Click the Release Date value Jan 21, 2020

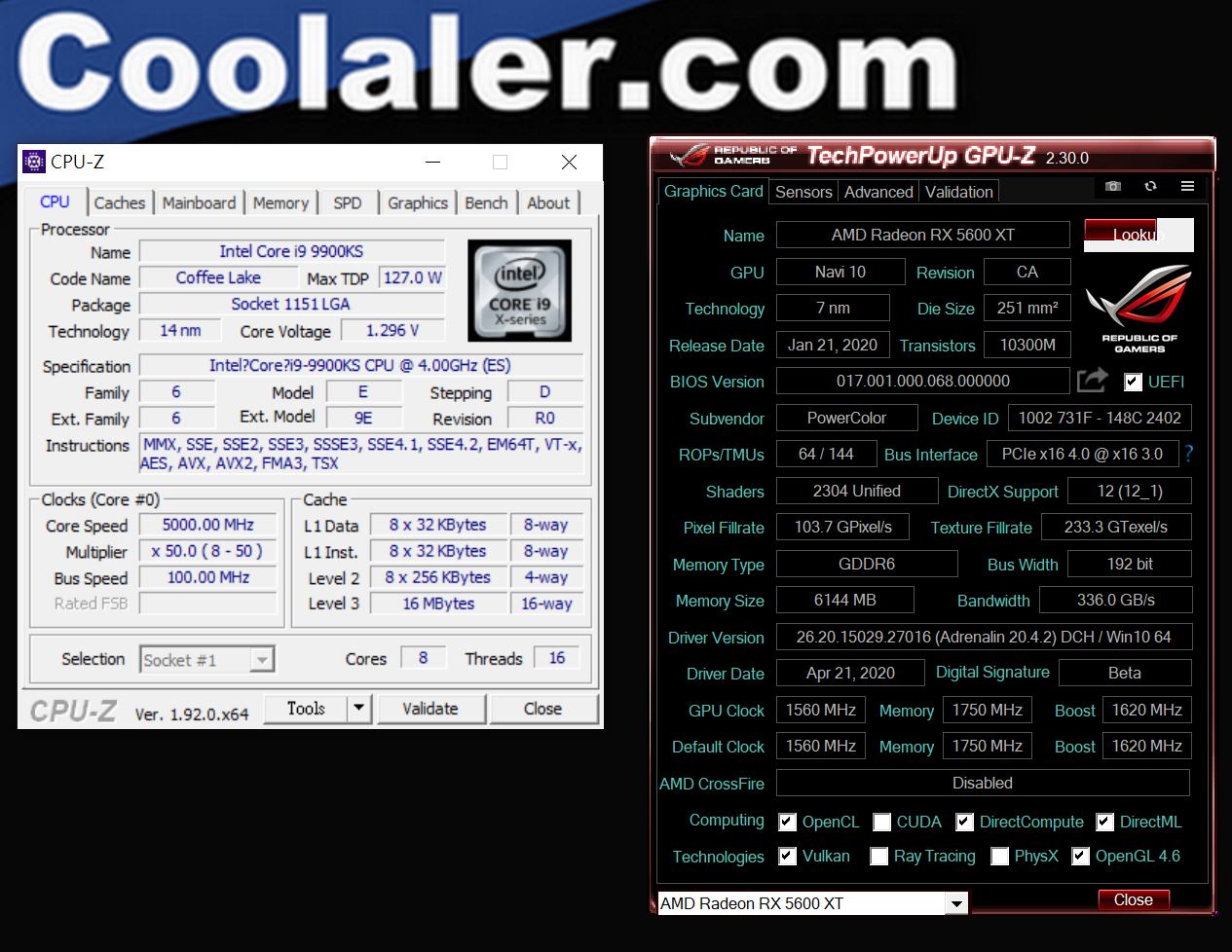[833, 345]
